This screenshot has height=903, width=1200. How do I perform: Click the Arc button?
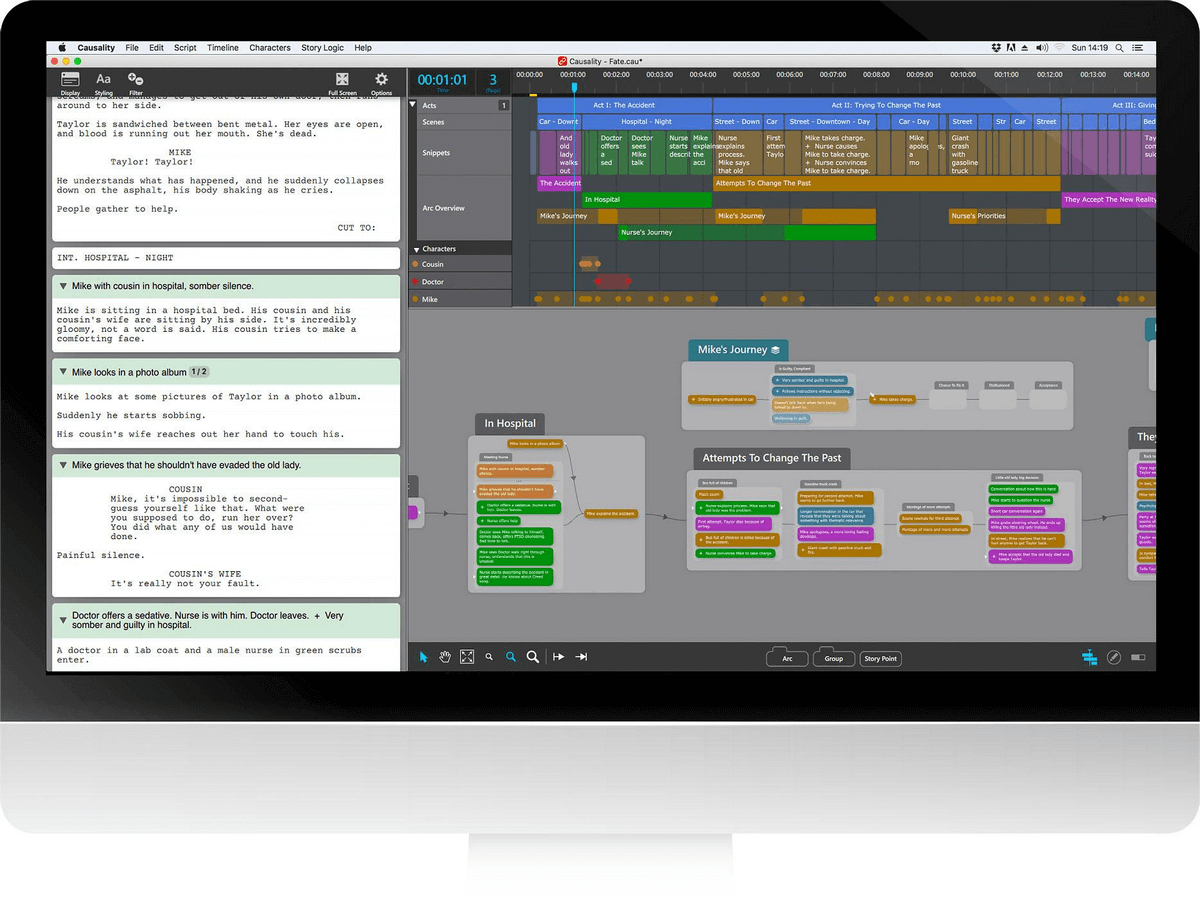coord(787,658)
